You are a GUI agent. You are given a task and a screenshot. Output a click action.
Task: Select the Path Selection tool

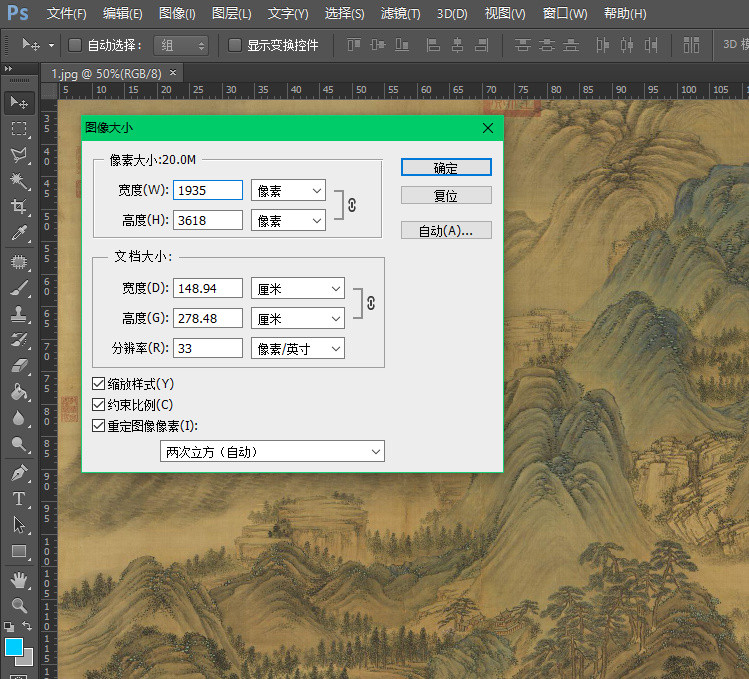pos(19,525)
